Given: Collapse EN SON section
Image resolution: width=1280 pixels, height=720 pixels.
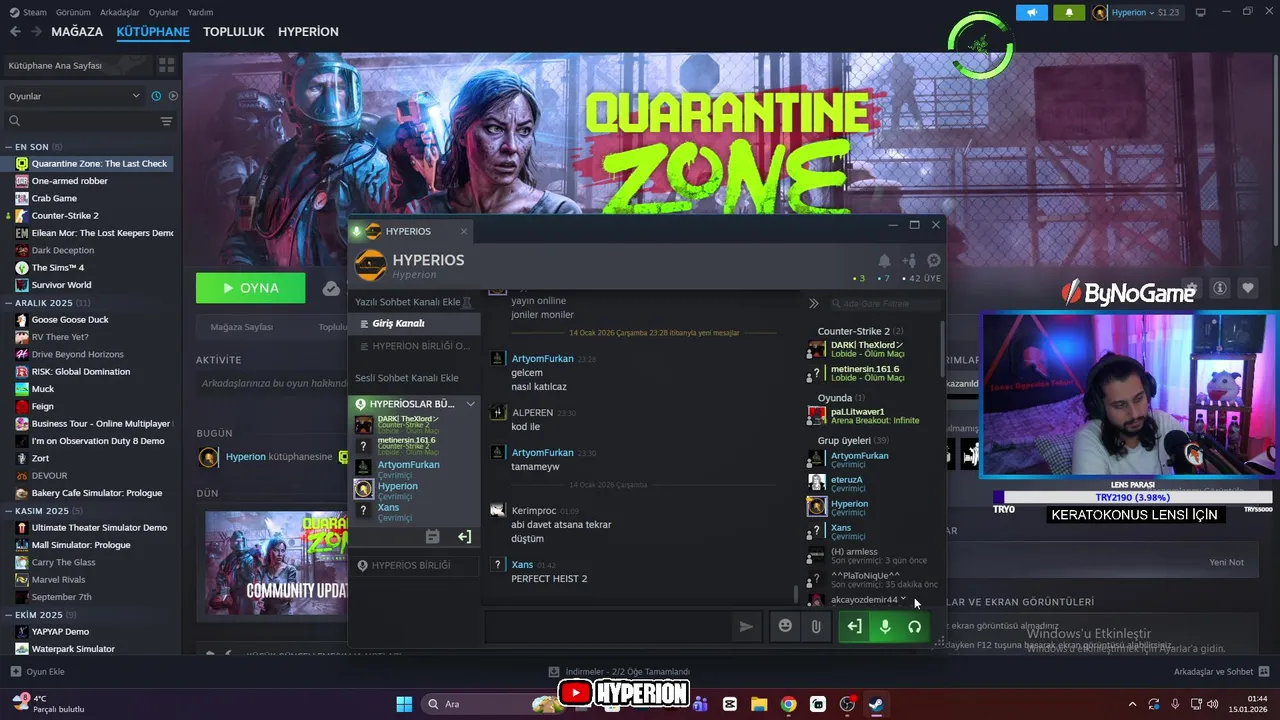Looking at the screenshot, I should (x=34, y=147).
